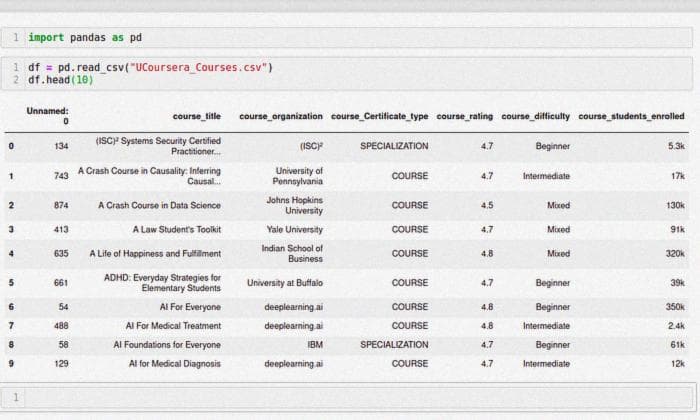
Task: Click 'COURSE' type in the Yale University row
Action: click(x=410, y=229)
